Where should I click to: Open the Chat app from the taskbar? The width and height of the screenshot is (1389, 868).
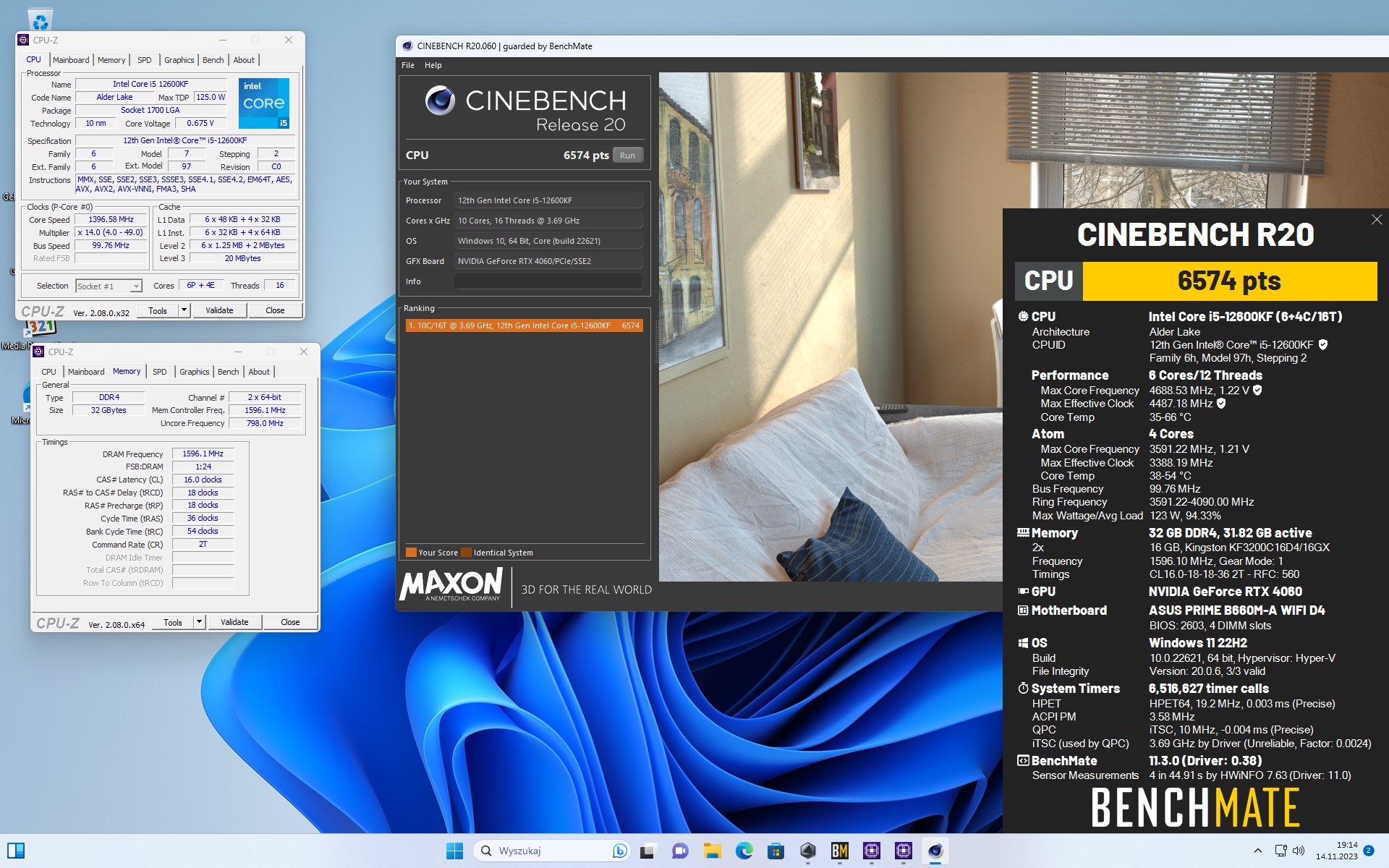click(680, 851)
